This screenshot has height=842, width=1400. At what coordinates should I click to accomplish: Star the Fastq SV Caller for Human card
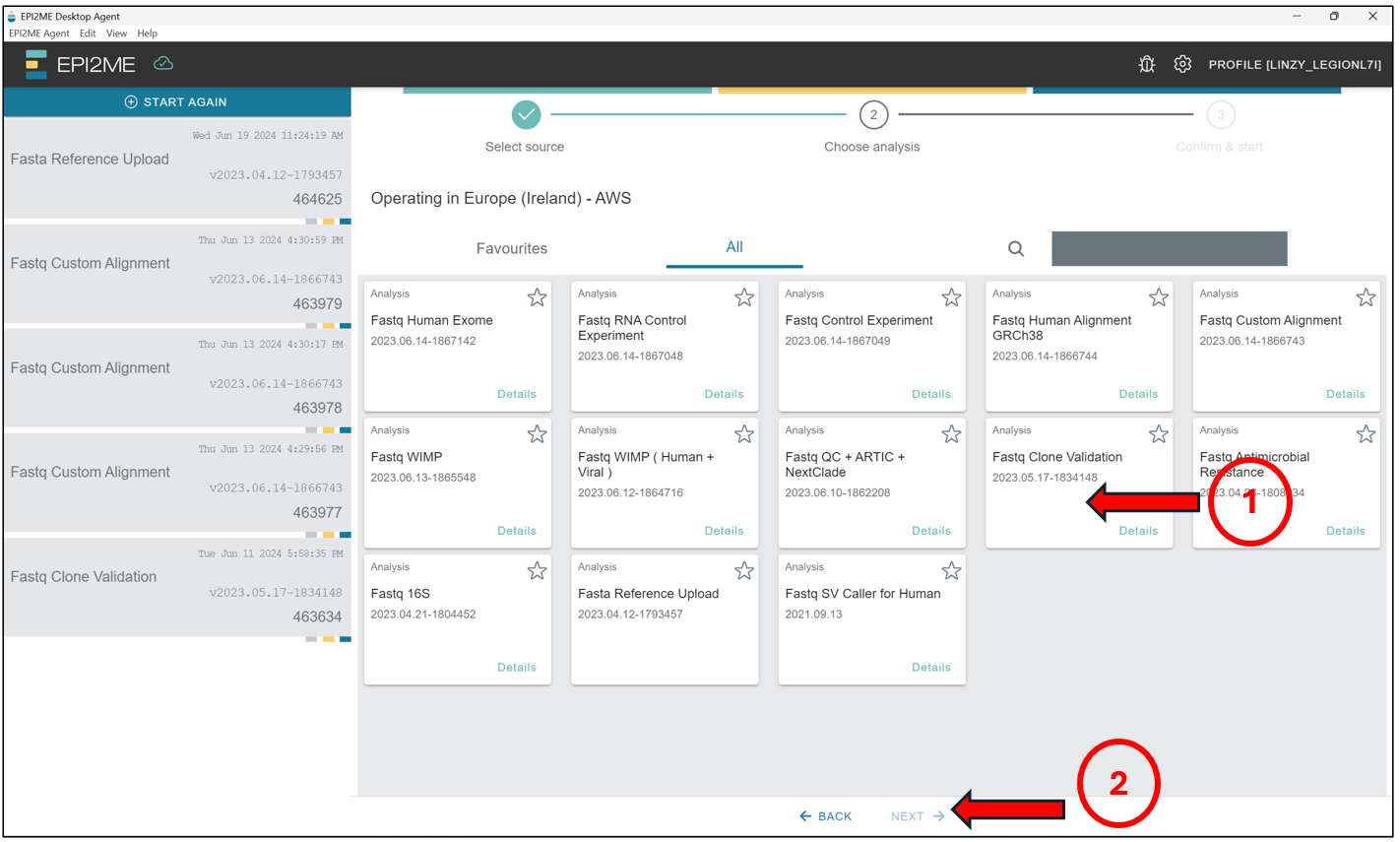click(951, 571)
